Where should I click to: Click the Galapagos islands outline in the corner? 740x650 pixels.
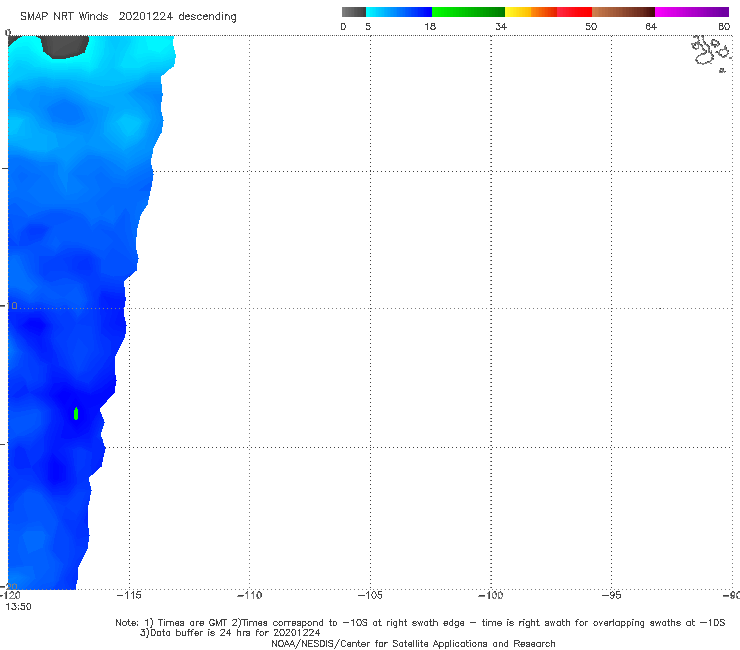[711, 52]
